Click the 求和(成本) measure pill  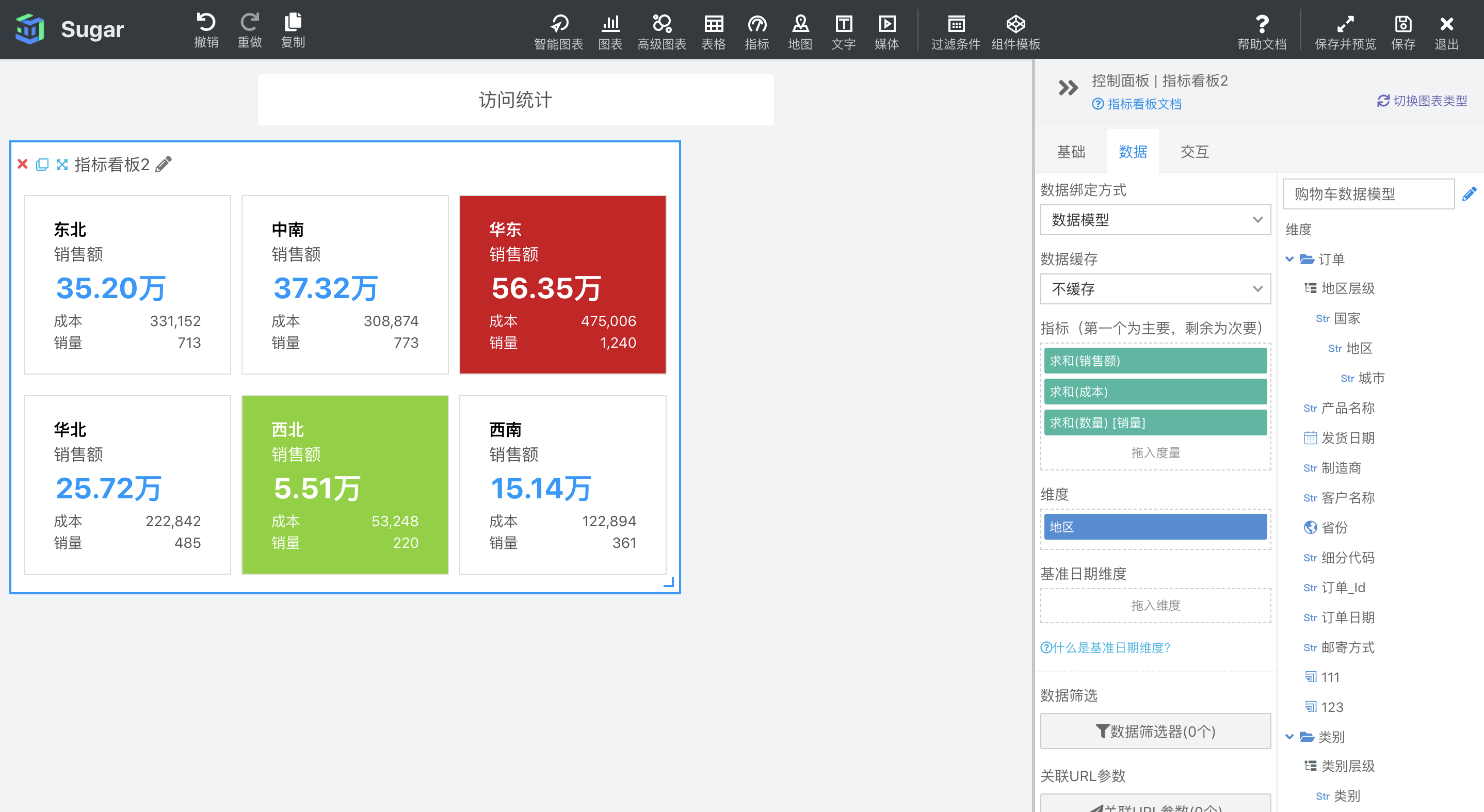(x=1155, y=392)
